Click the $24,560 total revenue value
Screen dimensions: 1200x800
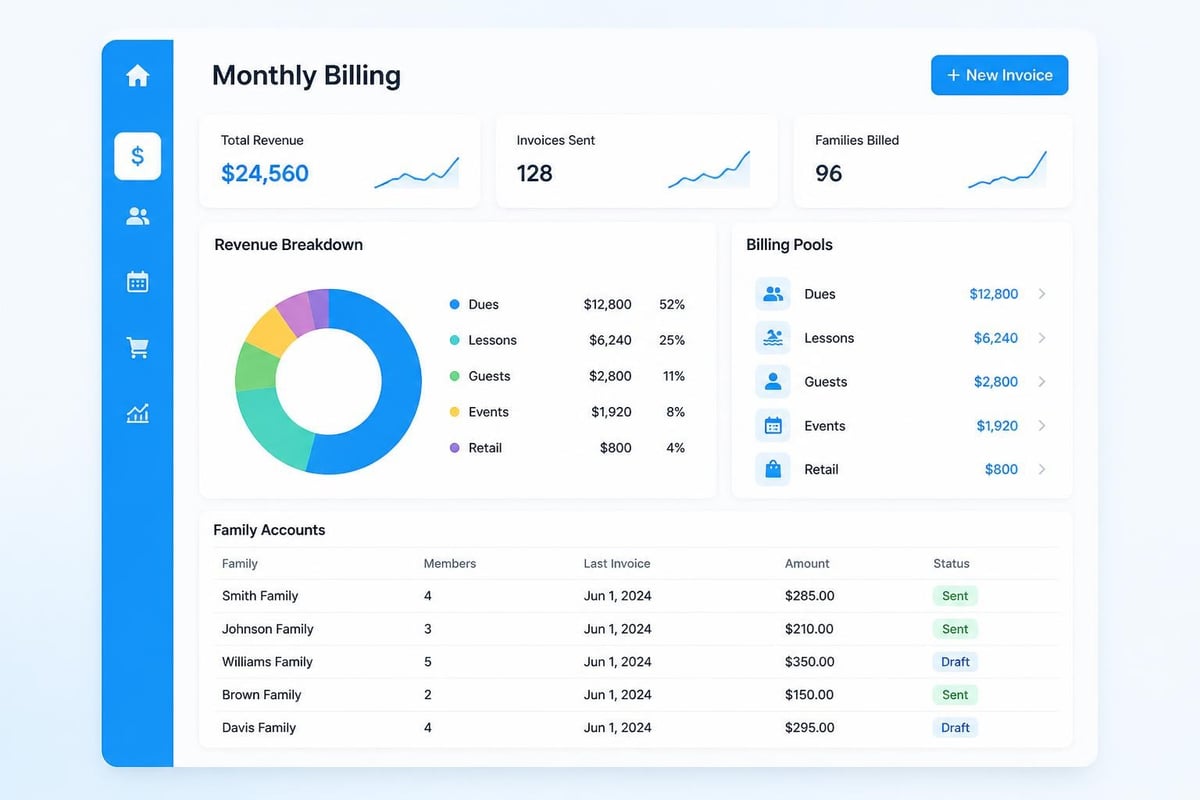(x=265, y=173)
